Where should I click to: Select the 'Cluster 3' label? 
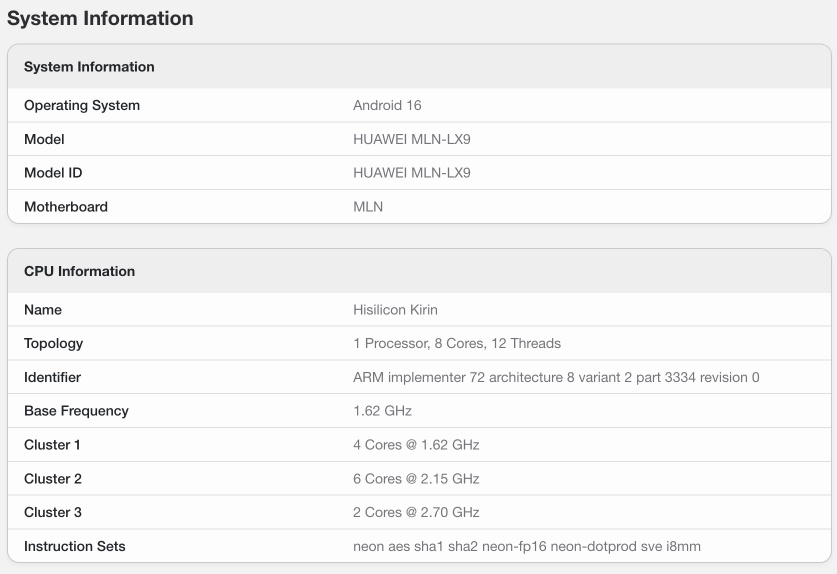coord(53,513)
